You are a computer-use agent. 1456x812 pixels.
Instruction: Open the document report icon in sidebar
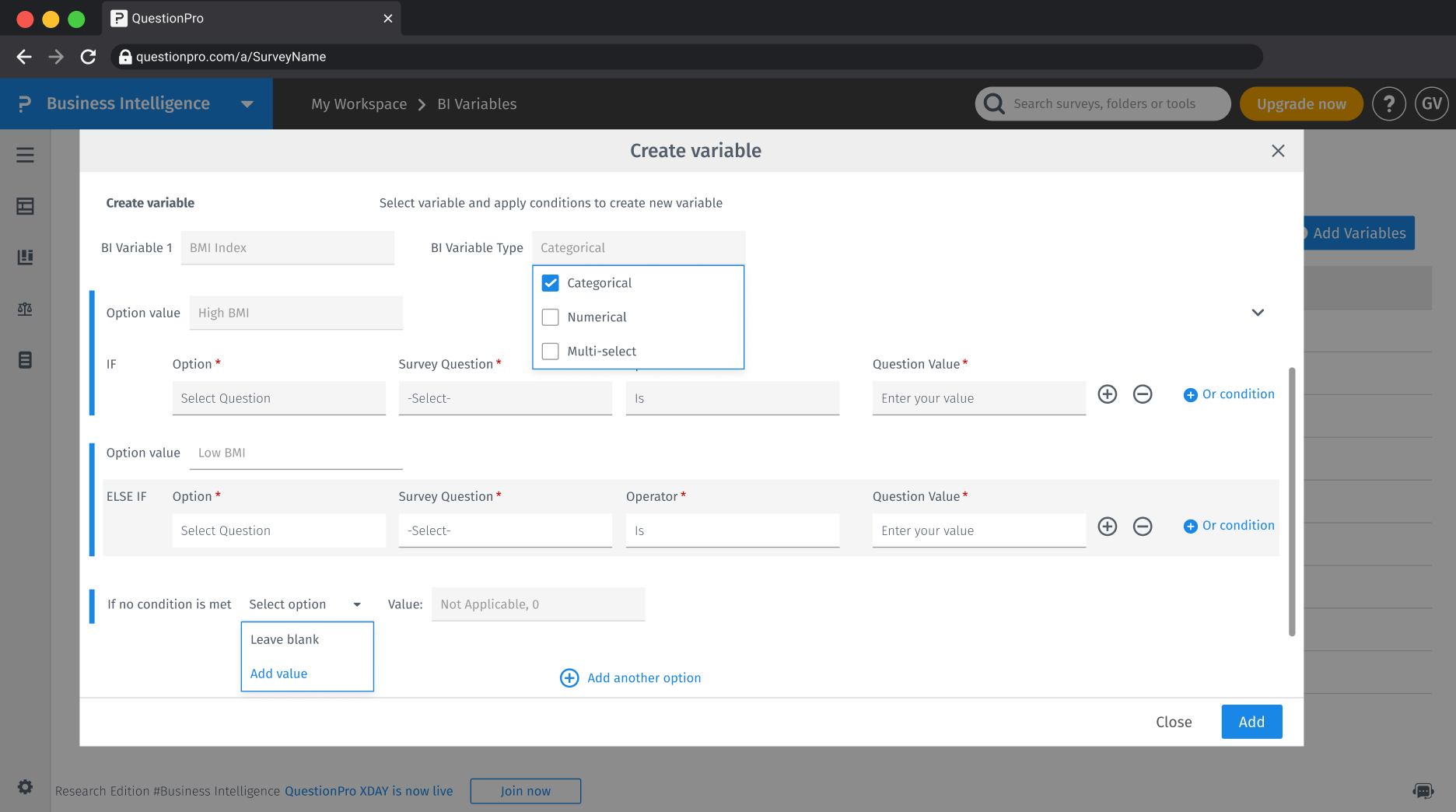(x=25, y=360)
